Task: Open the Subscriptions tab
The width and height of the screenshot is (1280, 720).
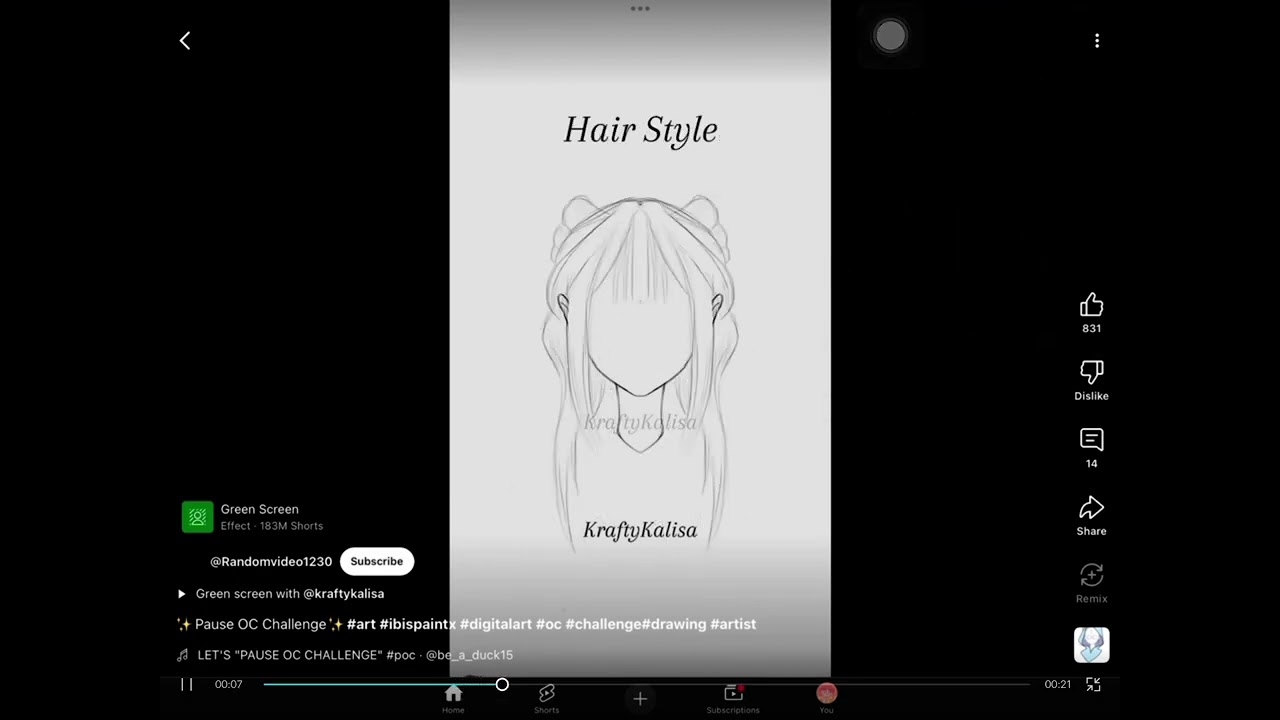Action: pyautogui.click(x=733, y=699)
